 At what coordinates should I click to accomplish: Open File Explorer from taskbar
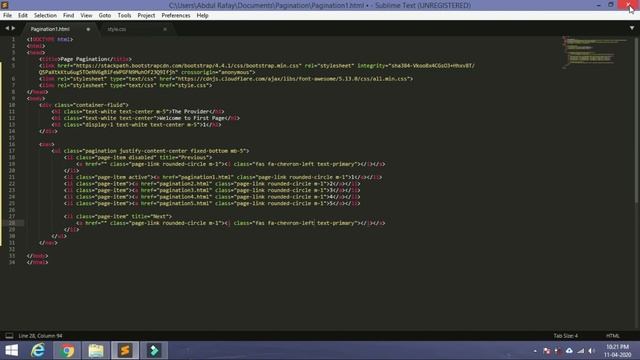pyautogui.click(x=96, y=351)
